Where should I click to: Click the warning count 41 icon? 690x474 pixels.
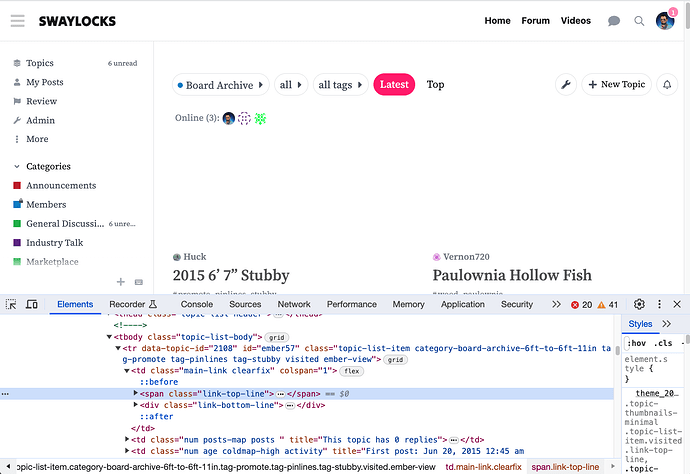point(601,305)
